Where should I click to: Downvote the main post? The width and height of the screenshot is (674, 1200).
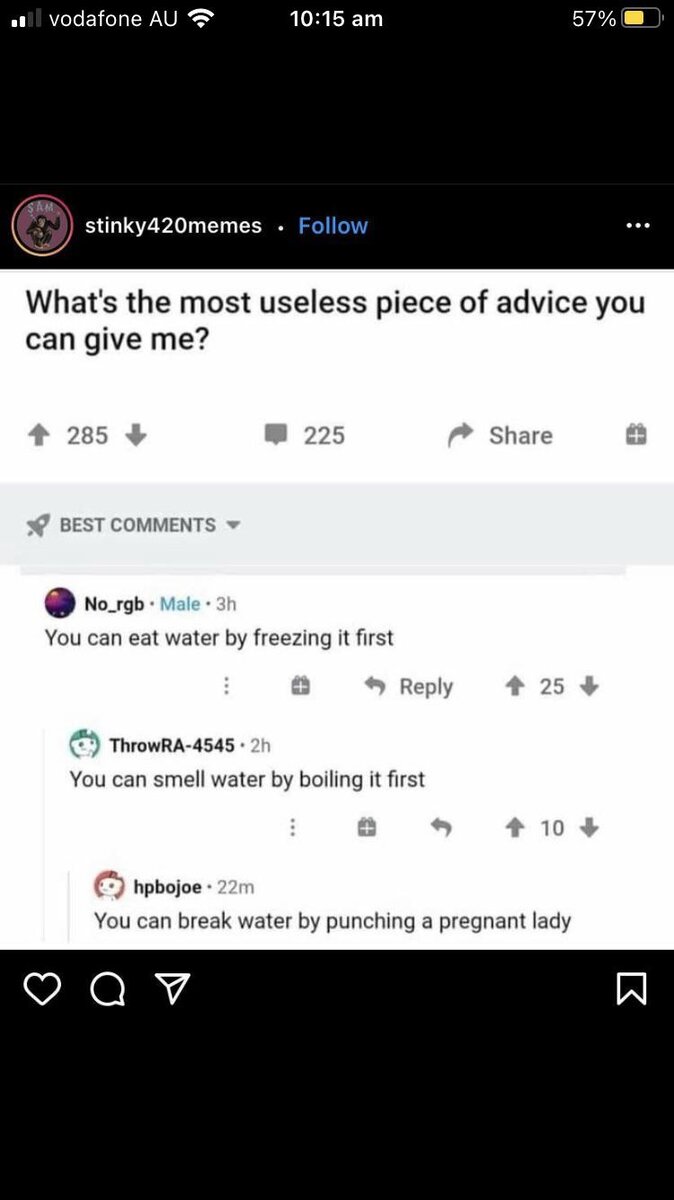(137, 435)
